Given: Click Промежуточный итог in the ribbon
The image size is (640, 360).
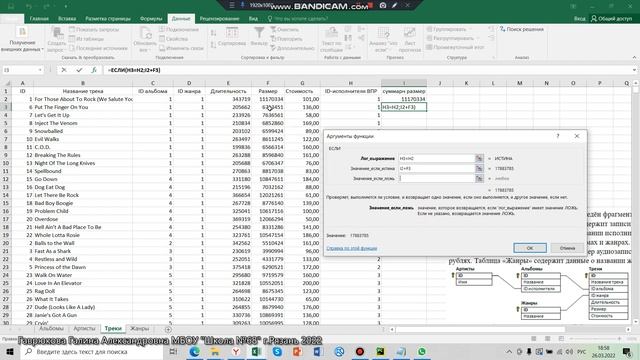Looking at the screenshot, I should click(x=455, y=47).
